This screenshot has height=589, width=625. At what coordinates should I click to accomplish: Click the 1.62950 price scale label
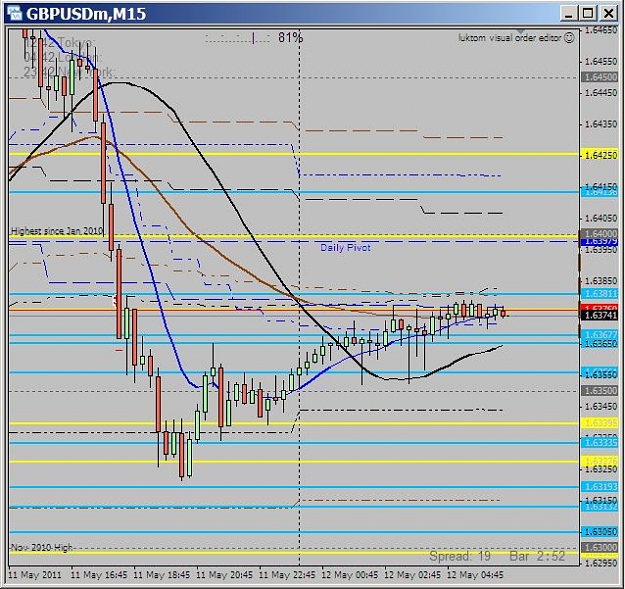[601, 563]
